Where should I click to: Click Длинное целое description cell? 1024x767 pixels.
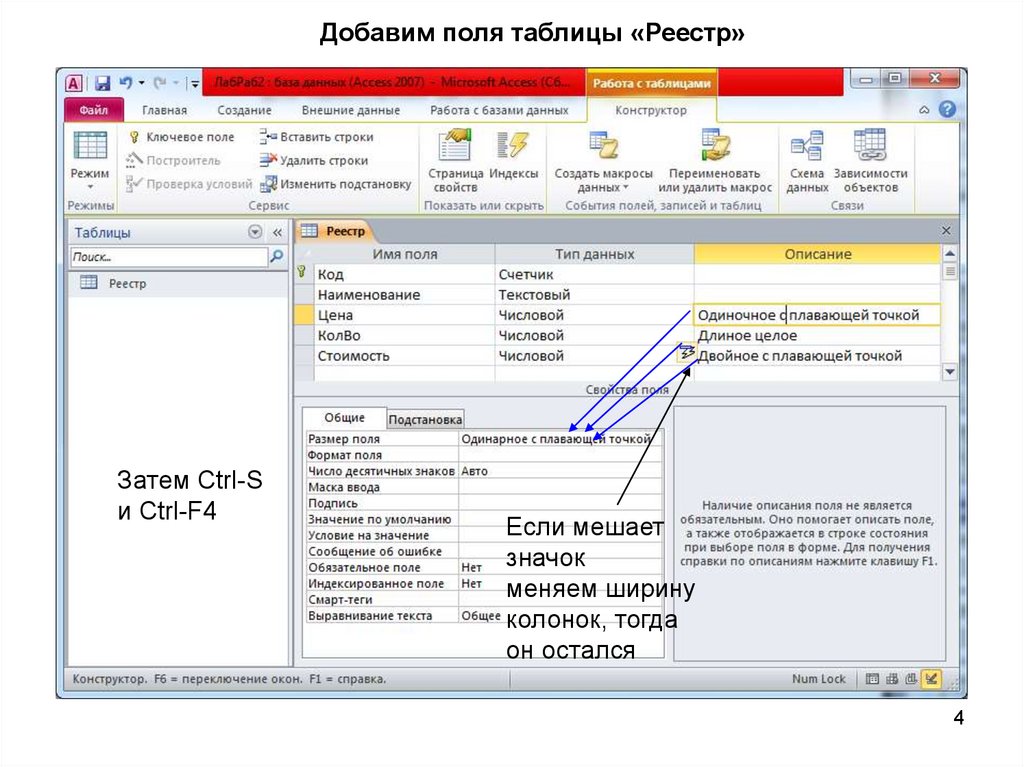point(817,335)
